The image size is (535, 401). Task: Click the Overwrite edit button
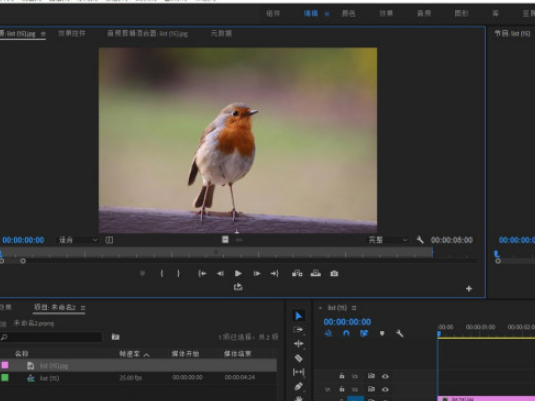[316, 273]
